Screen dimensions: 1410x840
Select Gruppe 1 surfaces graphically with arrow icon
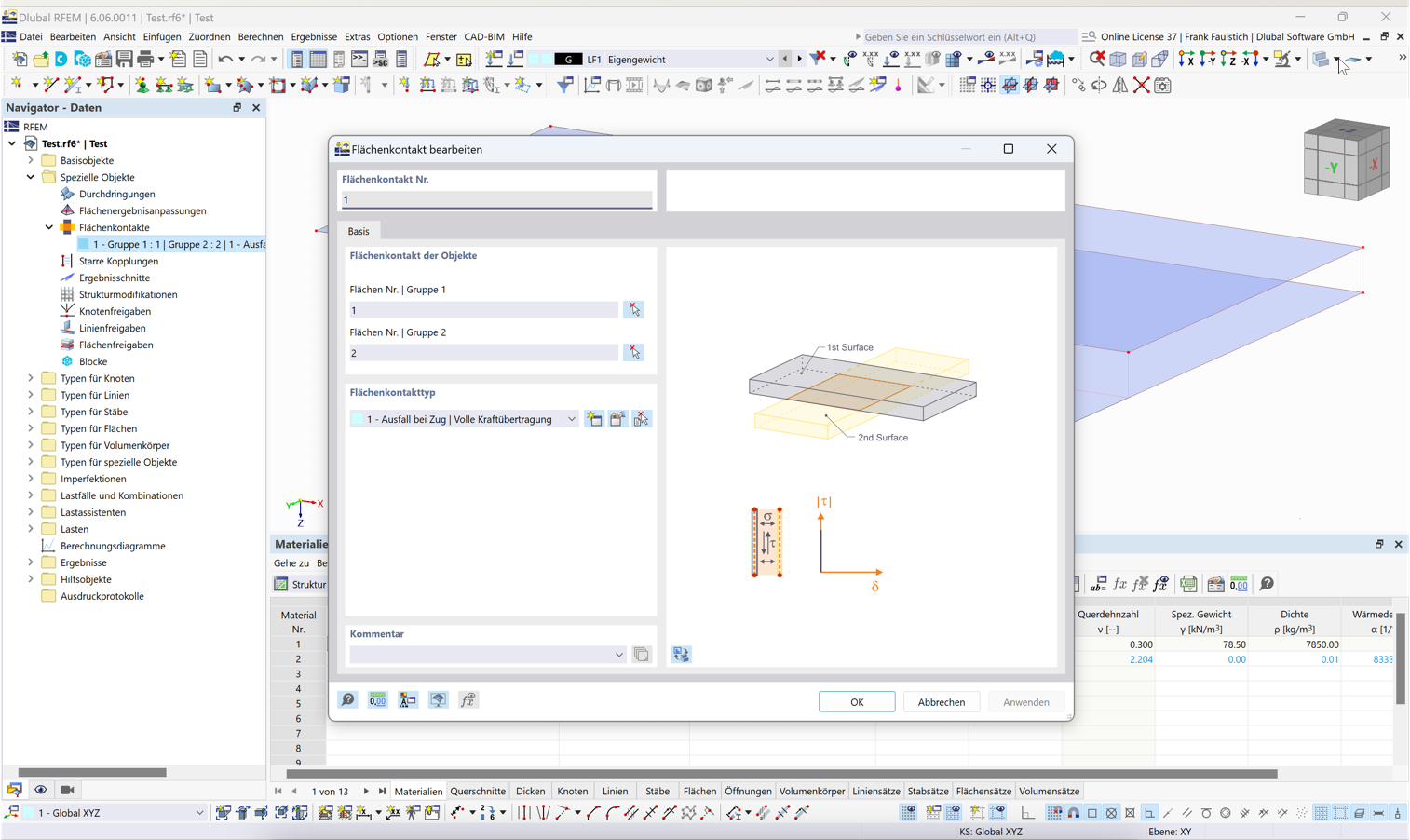[633, 309]
